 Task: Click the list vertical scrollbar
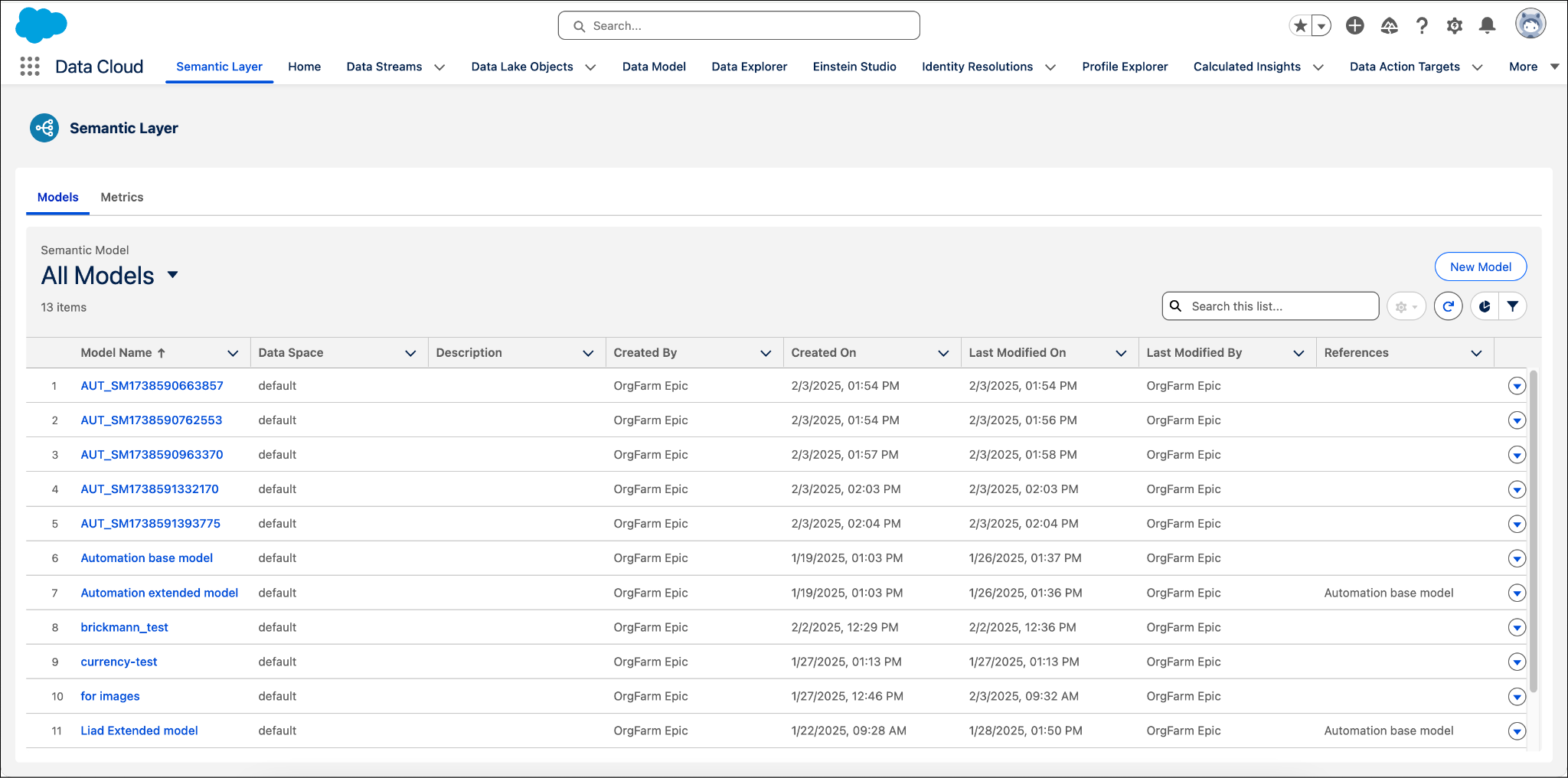(x=1533, y=532)
